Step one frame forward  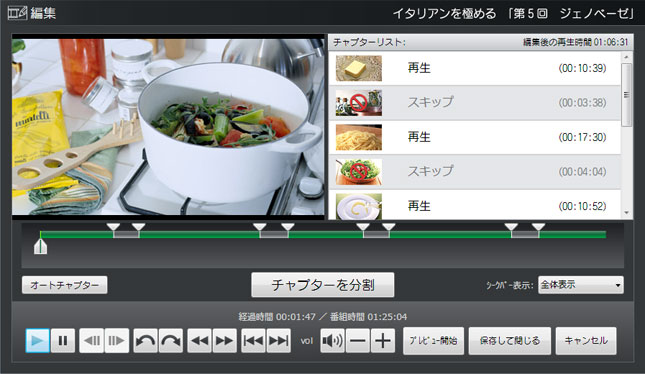tap(117, 341)
